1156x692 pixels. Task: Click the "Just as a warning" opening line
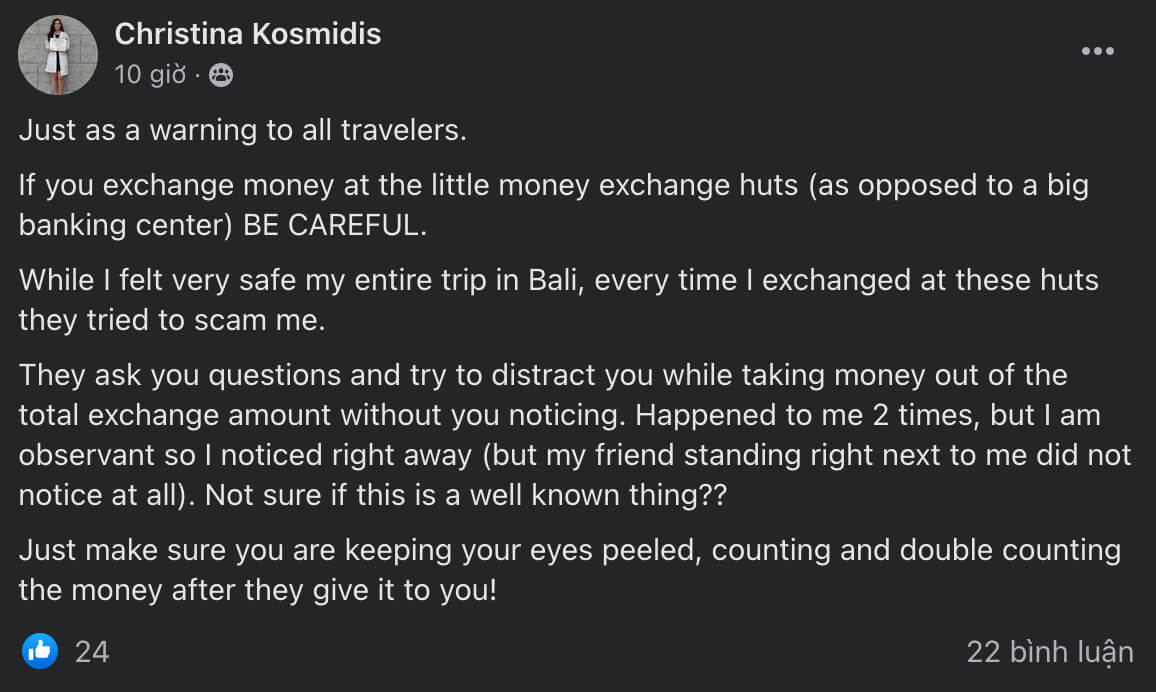click(140, 131)
